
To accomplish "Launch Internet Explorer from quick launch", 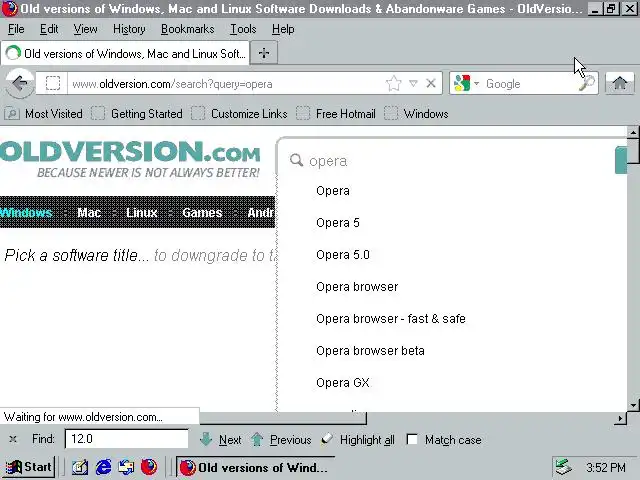I will pos(103,467).
